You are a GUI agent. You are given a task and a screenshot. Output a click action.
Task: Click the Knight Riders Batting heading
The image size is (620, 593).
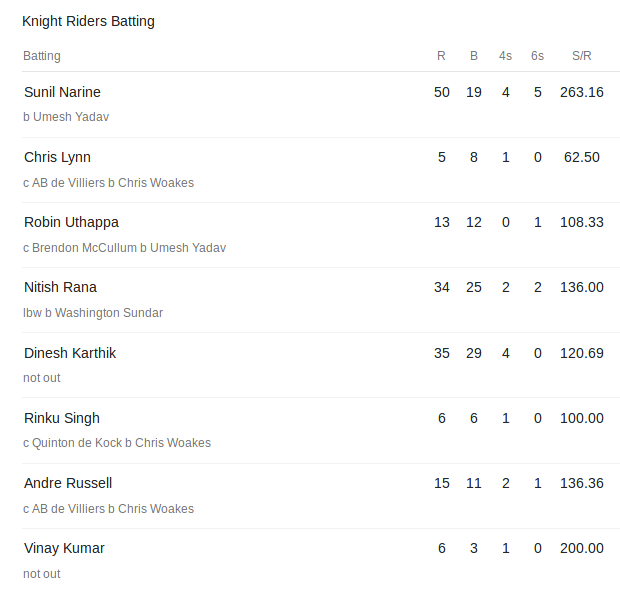coord(88,21)
